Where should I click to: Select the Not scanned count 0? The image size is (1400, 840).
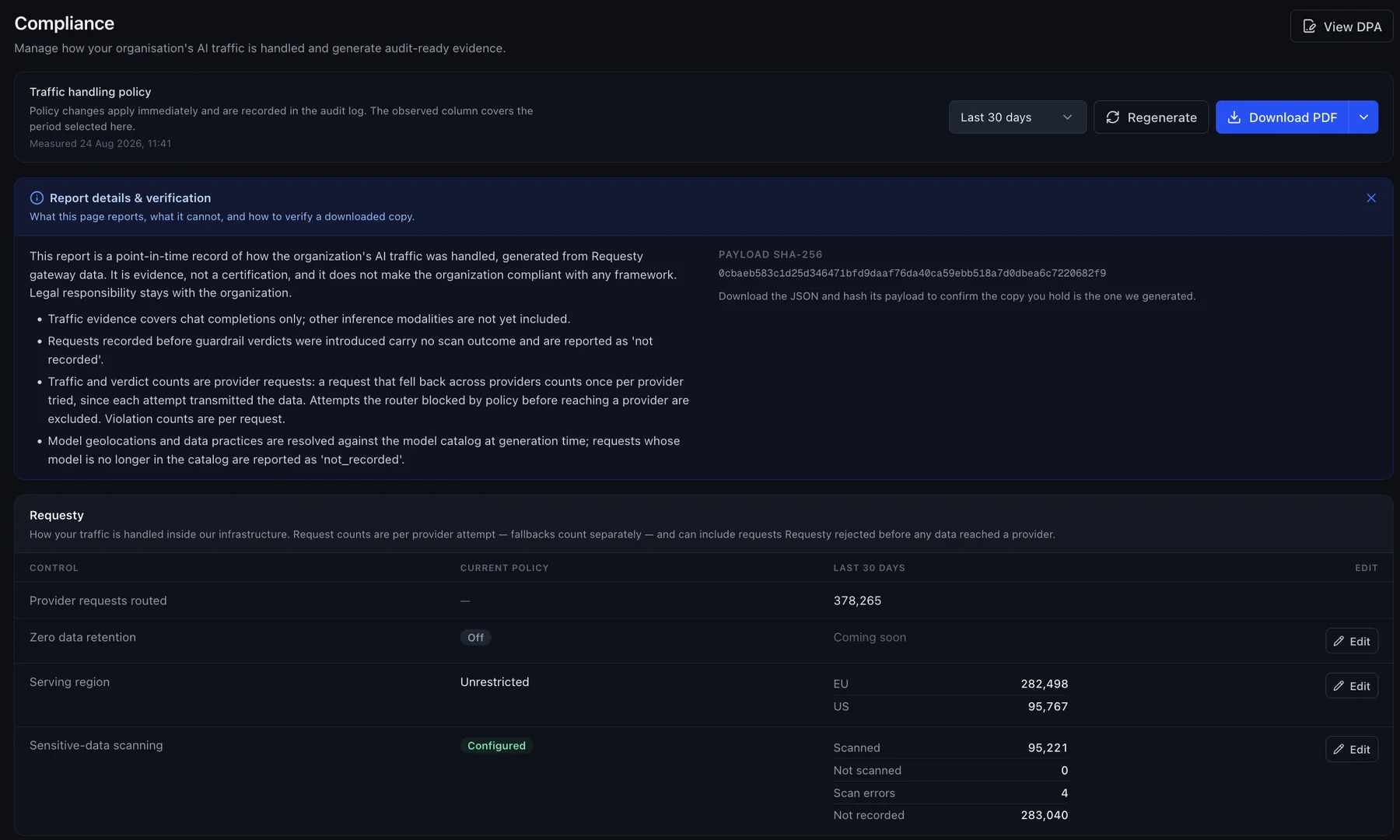click(x=1065, y=771)
